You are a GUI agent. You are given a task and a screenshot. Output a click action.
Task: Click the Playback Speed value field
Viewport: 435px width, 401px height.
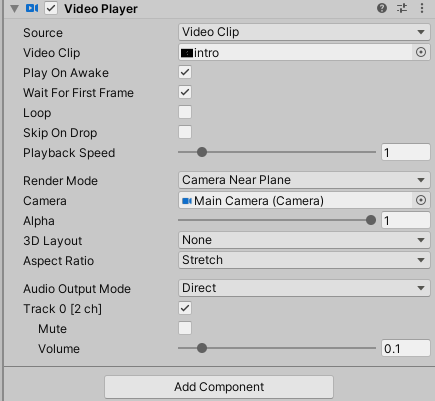coord(406,152)
